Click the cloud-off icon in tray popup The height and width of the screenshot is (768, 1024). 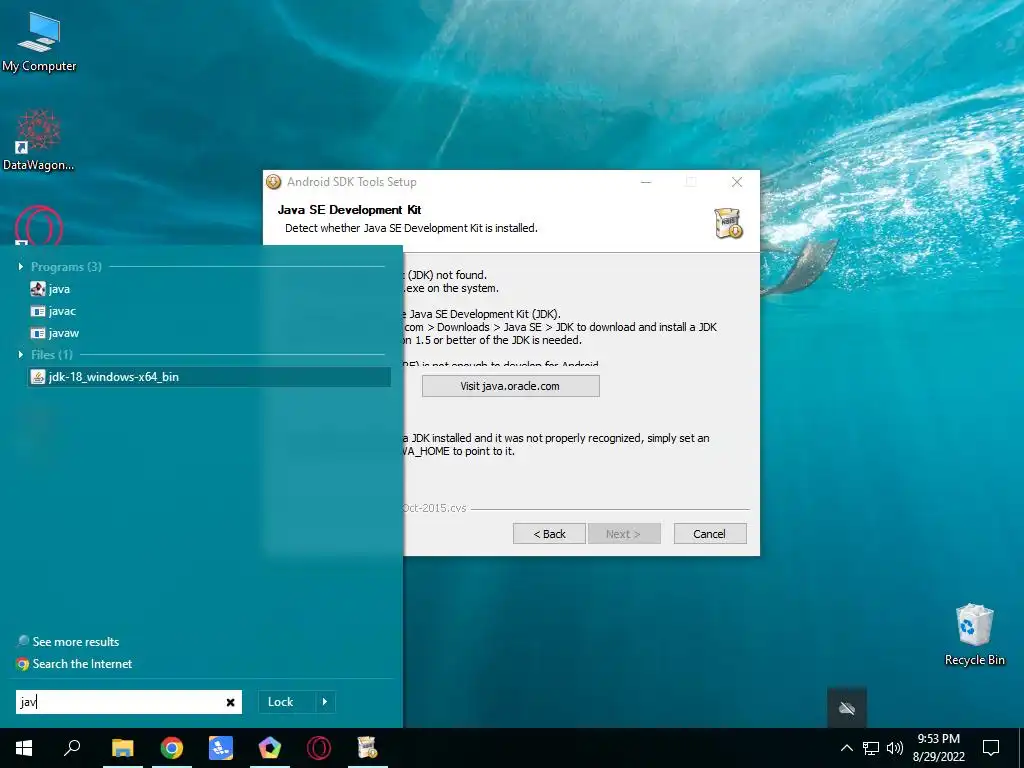point(847,708)
